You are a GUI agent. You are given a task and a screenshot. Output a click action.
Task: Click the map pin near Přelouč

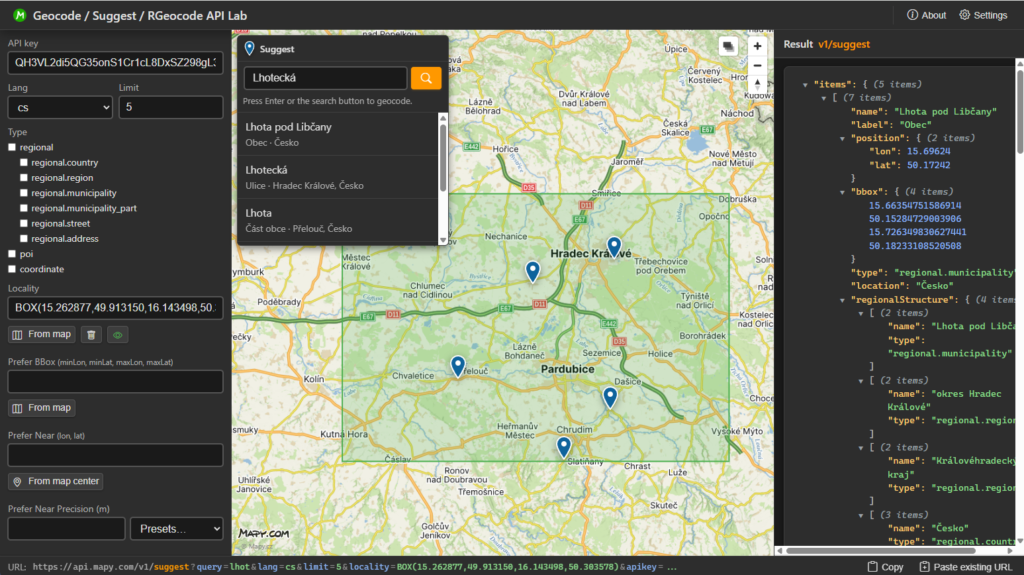pos(458,367)
